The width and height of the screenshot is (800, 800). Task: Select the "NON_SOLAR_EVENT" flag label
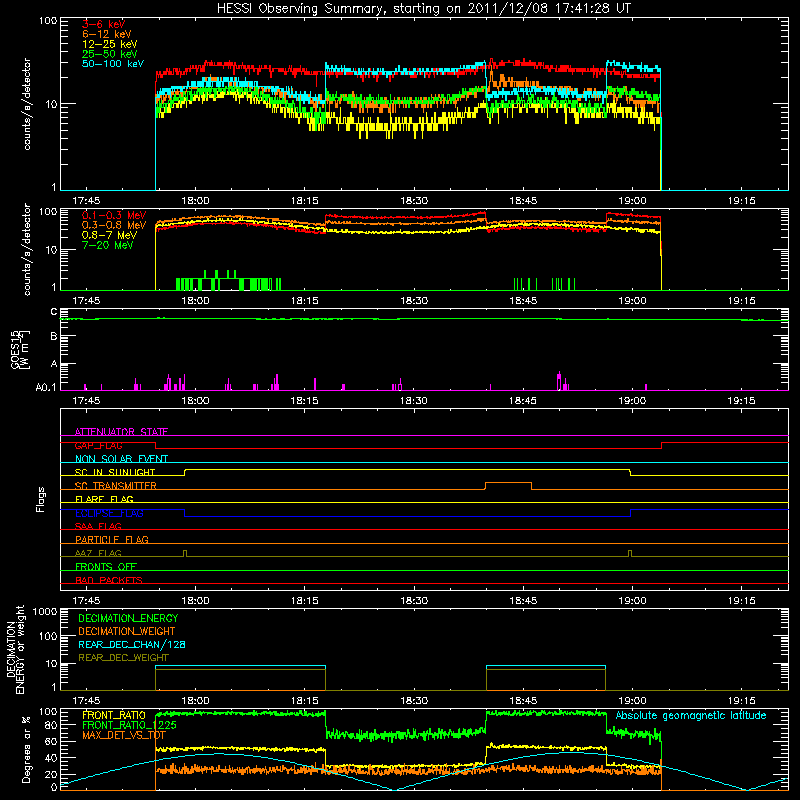[121, 459]
